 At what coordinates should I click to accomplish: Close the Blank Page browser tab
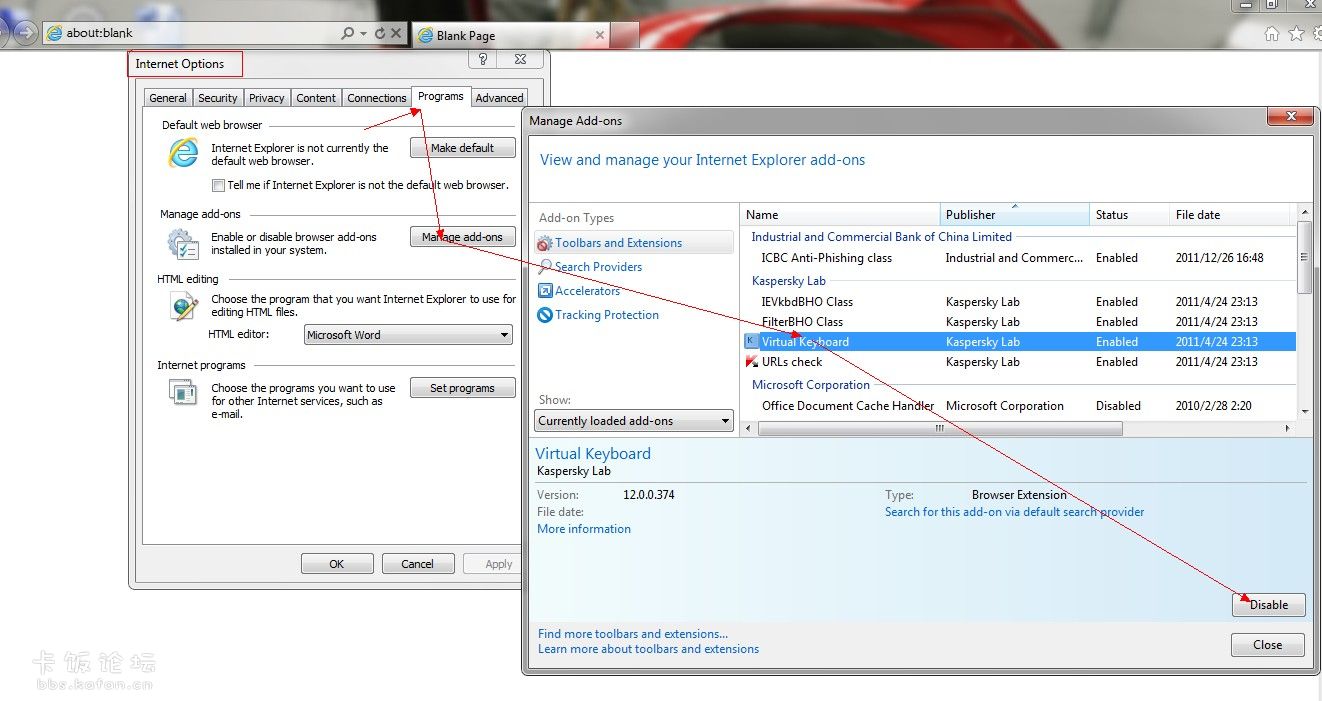(x=600, y=35)
